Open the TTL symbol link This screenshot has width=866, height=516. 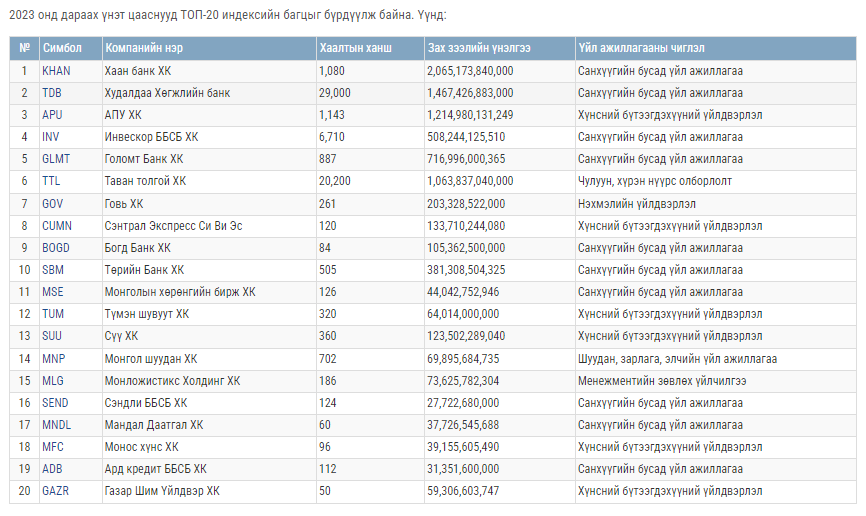[x=51, y=181]
